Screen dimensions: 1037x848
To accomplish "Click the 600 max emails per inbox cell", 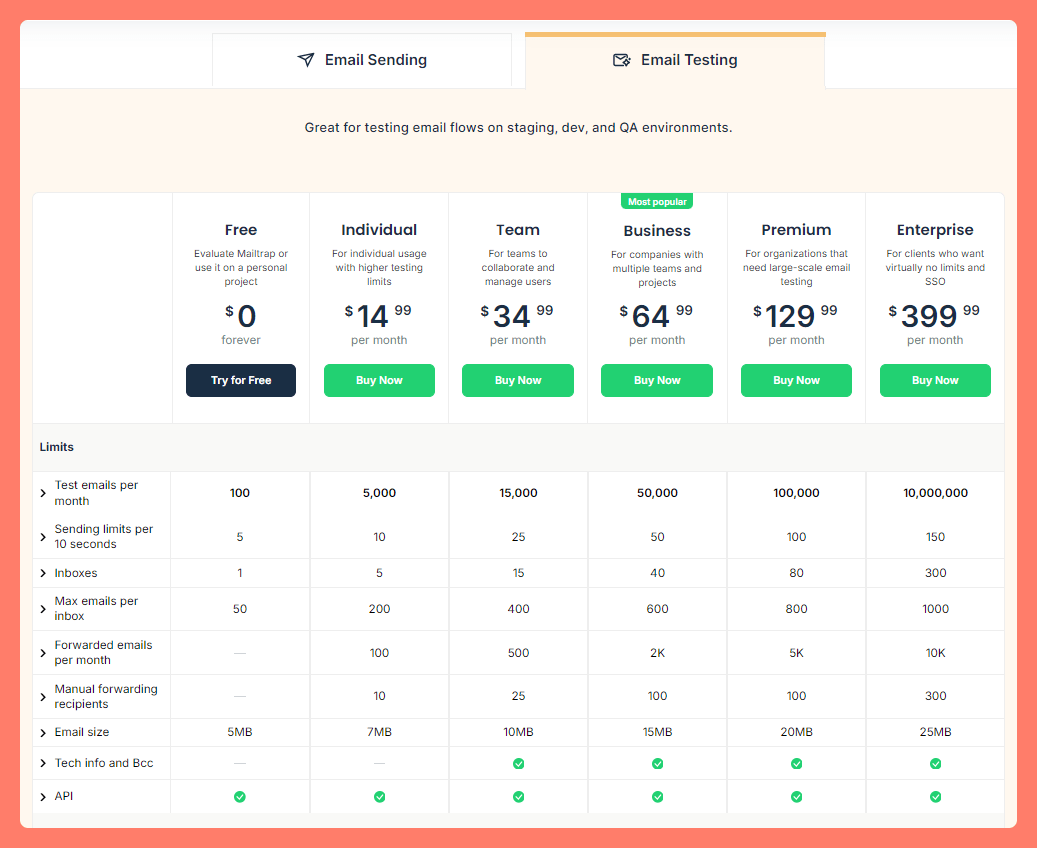I will click(x=657, y=609).
